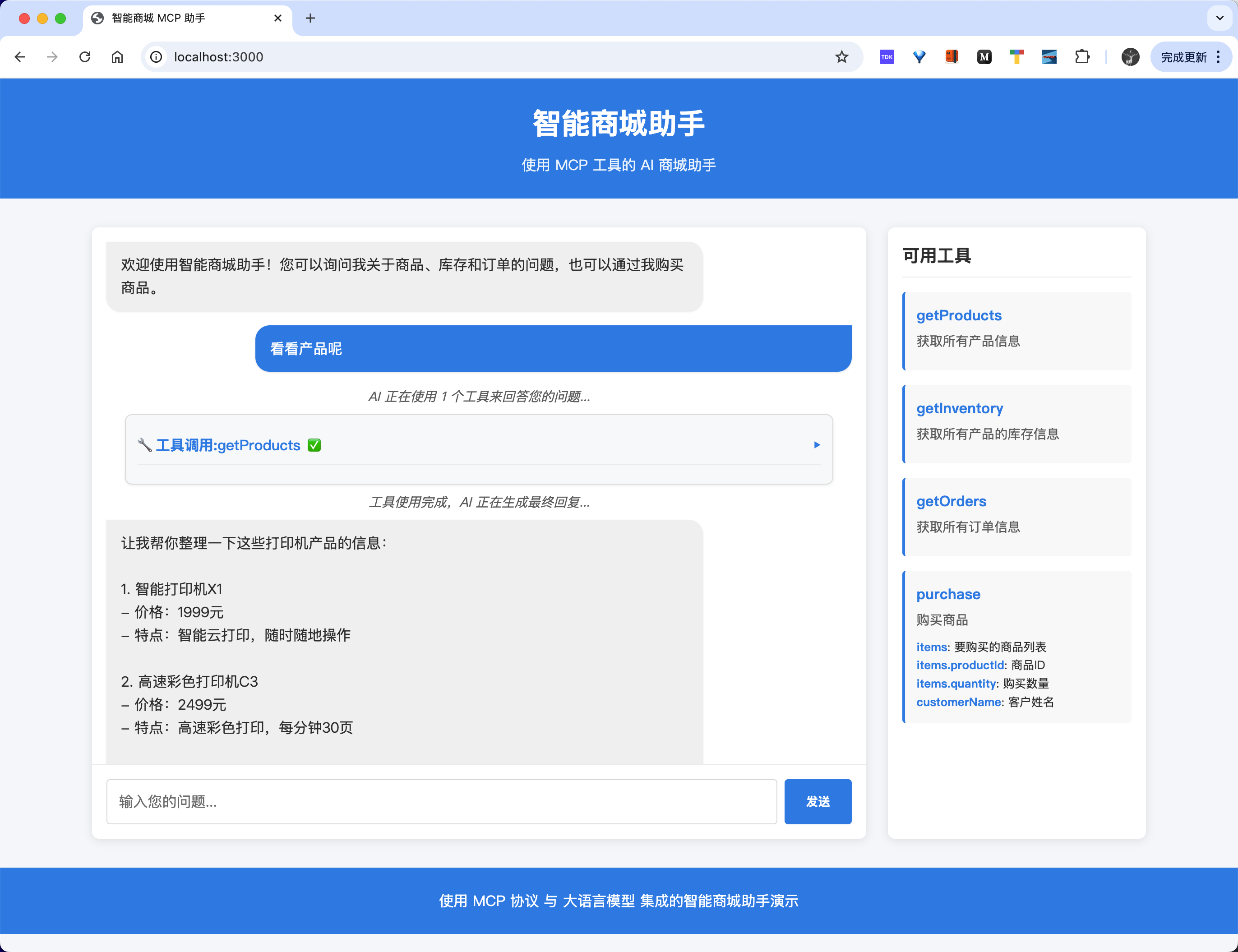
Task: Bookmark this page with the star icon
Action: coord(841,57)
